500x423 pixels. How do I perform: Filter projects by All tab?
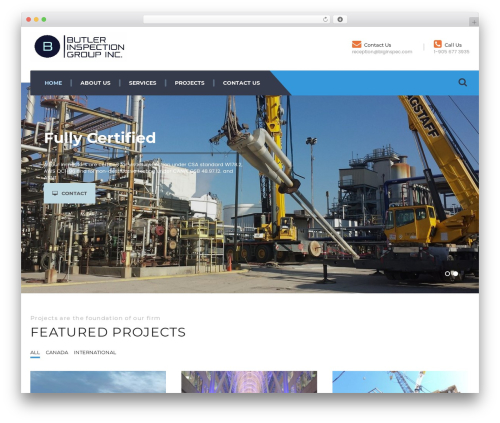click(35, 353)
